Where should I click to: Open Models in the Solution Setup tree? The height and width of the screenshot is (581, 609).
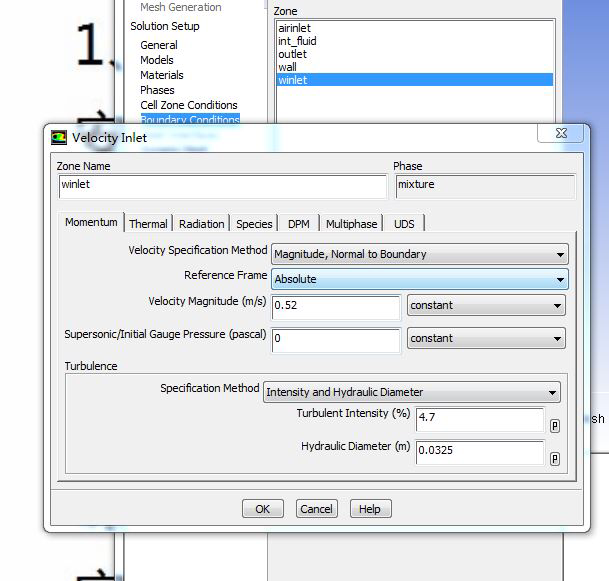pyautogui.click(x=157, y=60)
